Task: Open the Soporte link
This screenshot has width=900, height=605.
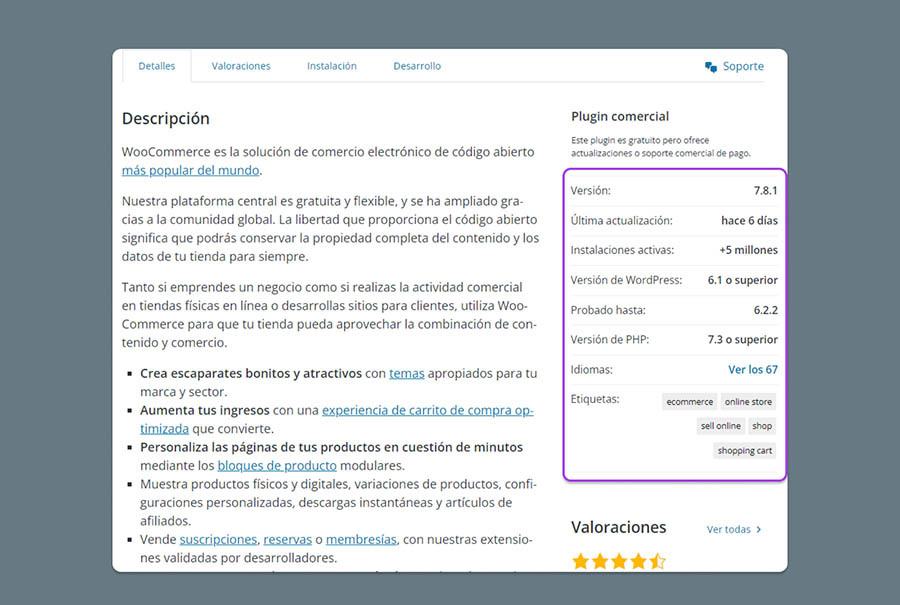Action: click(x=743, y=67)
